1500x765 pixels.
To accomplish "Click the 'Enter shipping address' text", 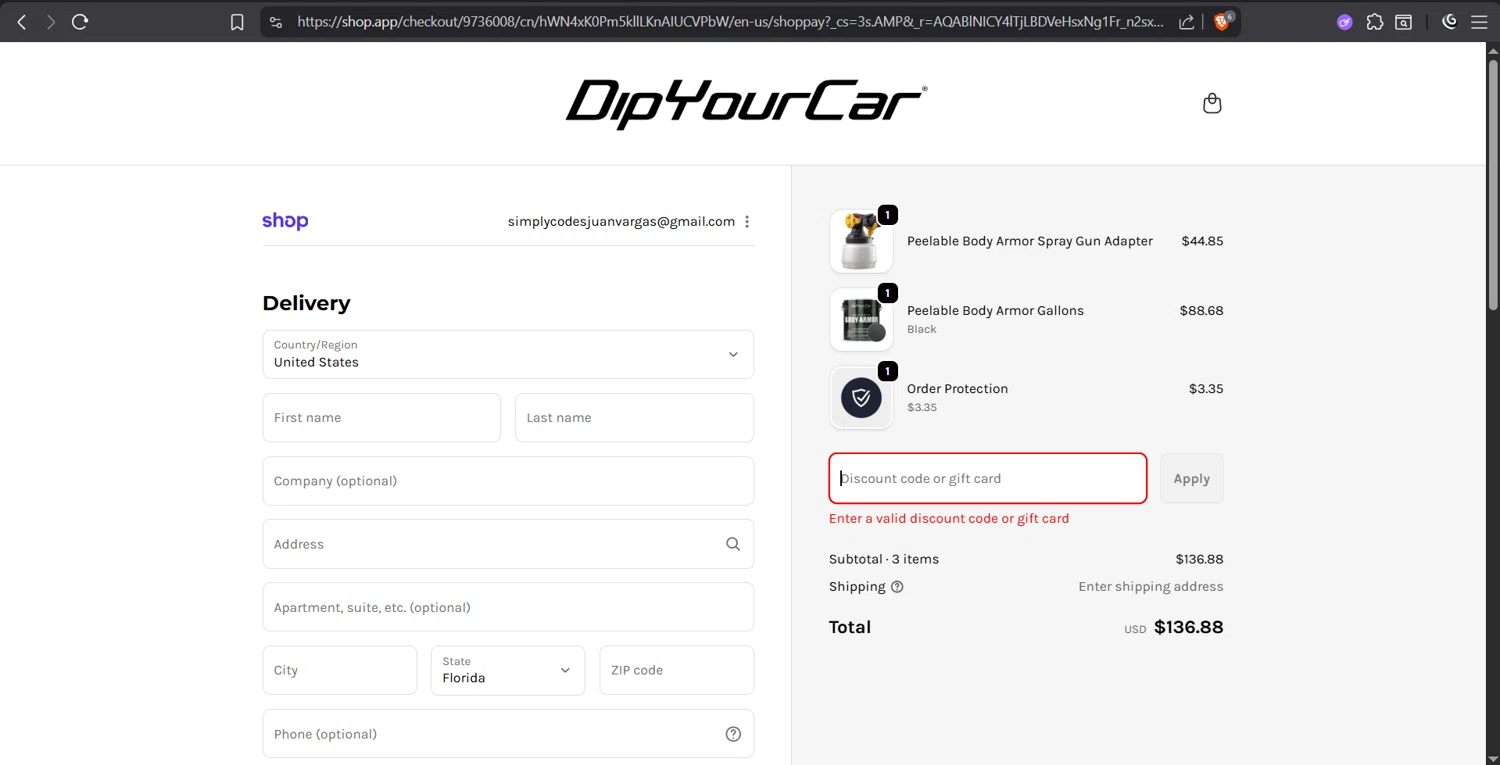I will (x=1150, y=587).
